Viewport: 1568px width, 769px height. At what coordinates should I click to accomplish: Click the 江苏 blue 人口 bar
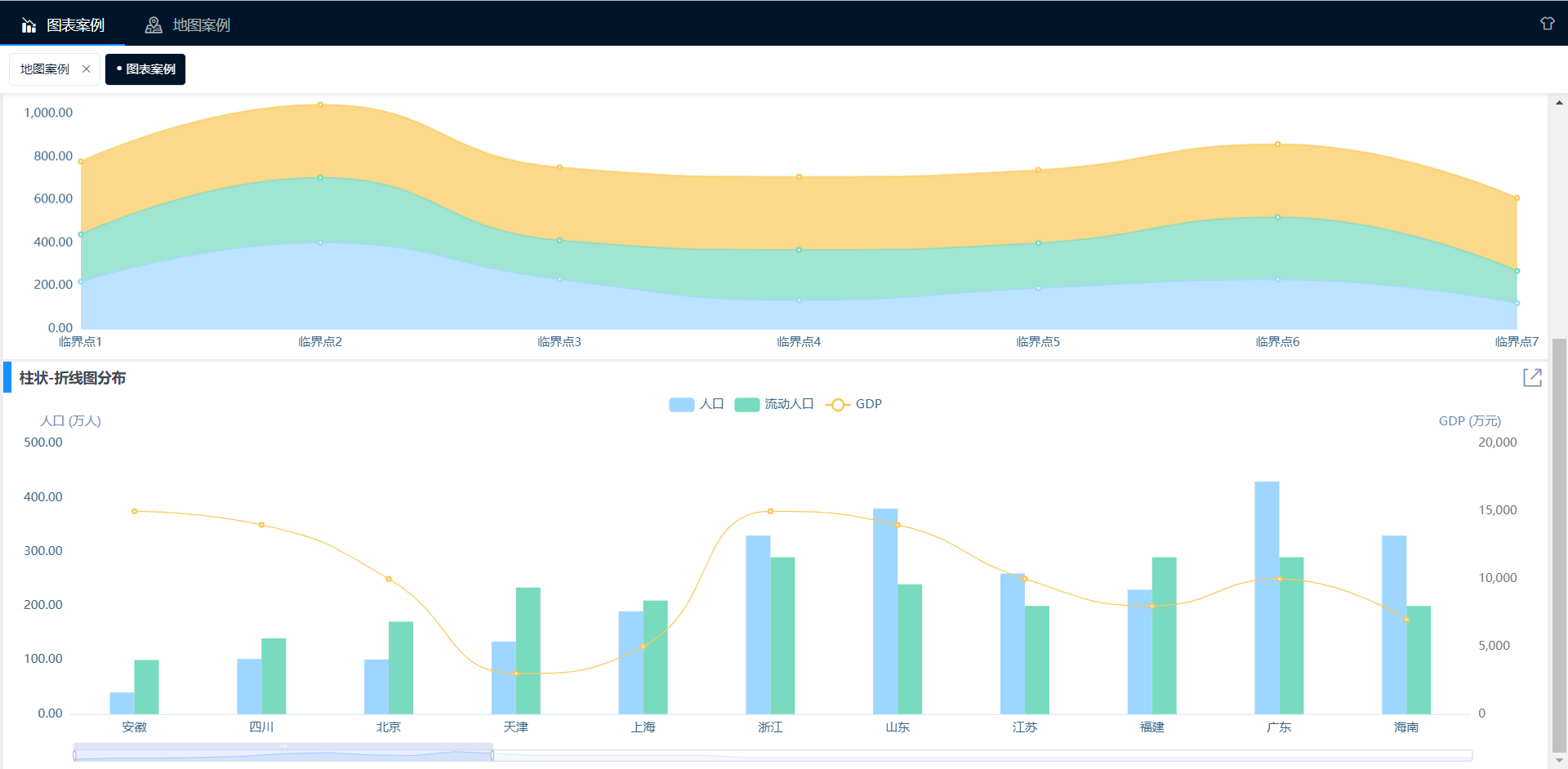click(x=1013, y=643)
